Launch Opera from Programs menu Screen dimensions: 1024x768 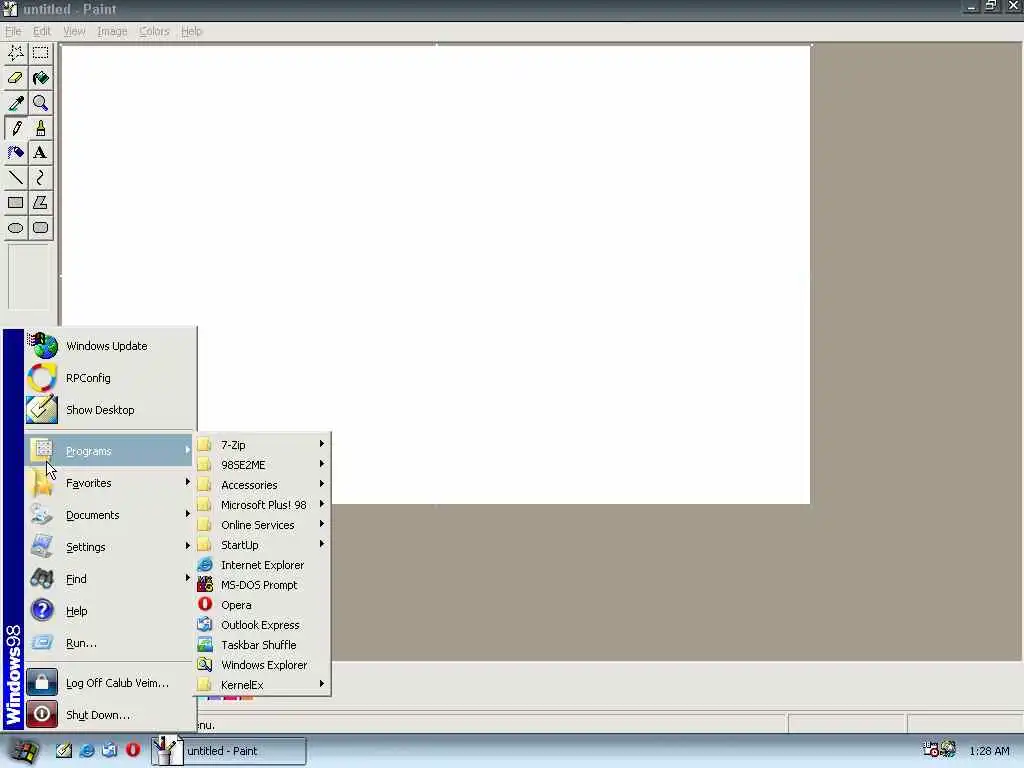point(263,605)
